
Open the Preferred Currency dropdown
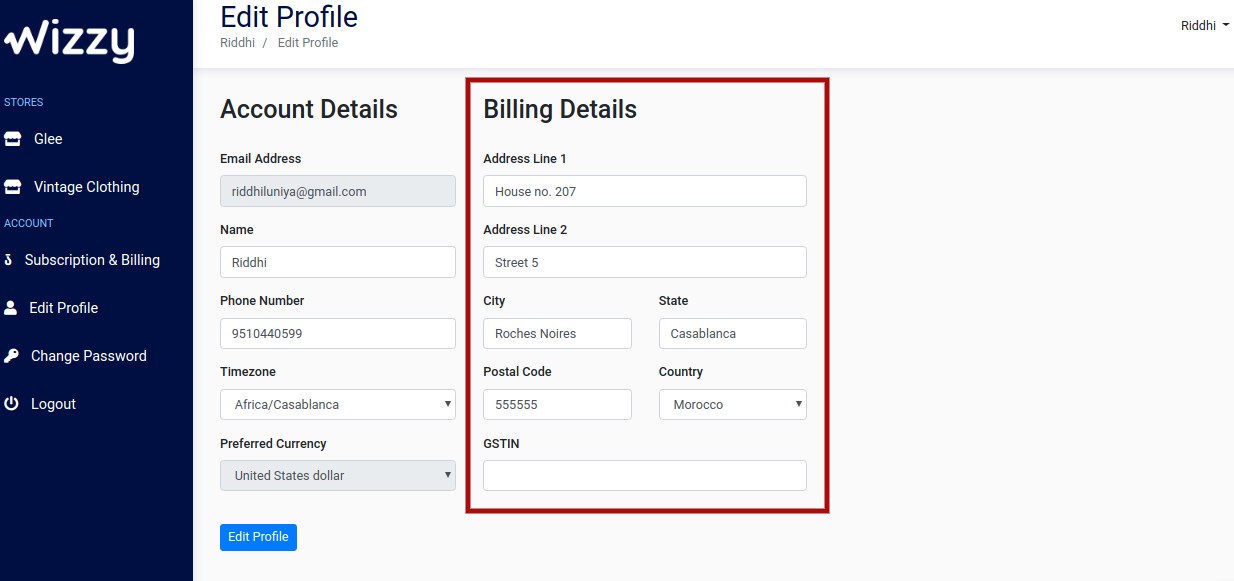pyautogui.click(x=338, y=476)
